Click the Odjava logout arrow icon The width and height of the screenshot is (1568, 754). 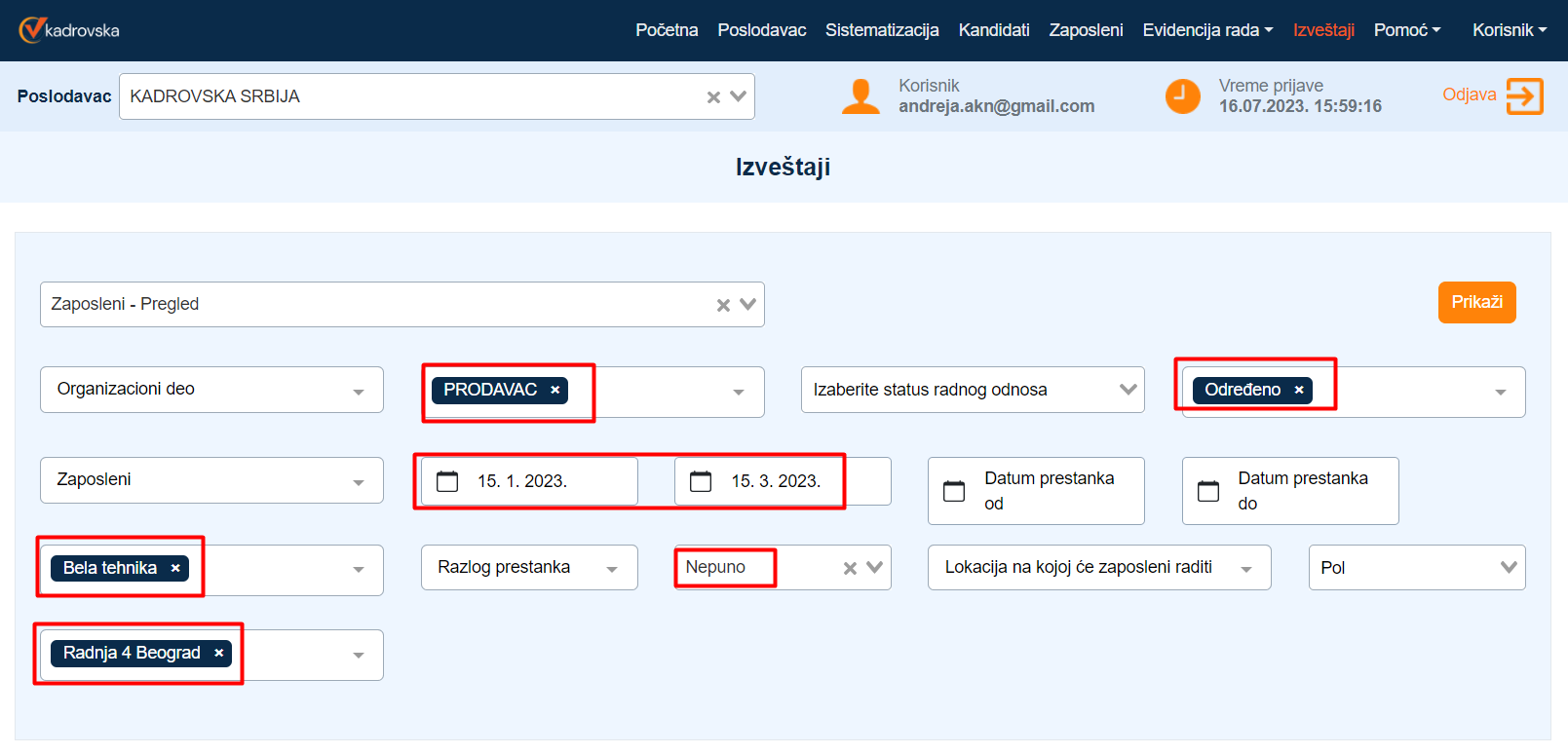point(1524,96)
